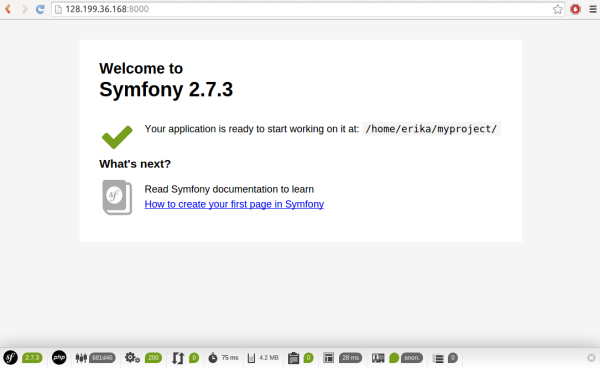600x368 pixels.
Task: Open the browser hamburger menu
Action: click(593, 9)
